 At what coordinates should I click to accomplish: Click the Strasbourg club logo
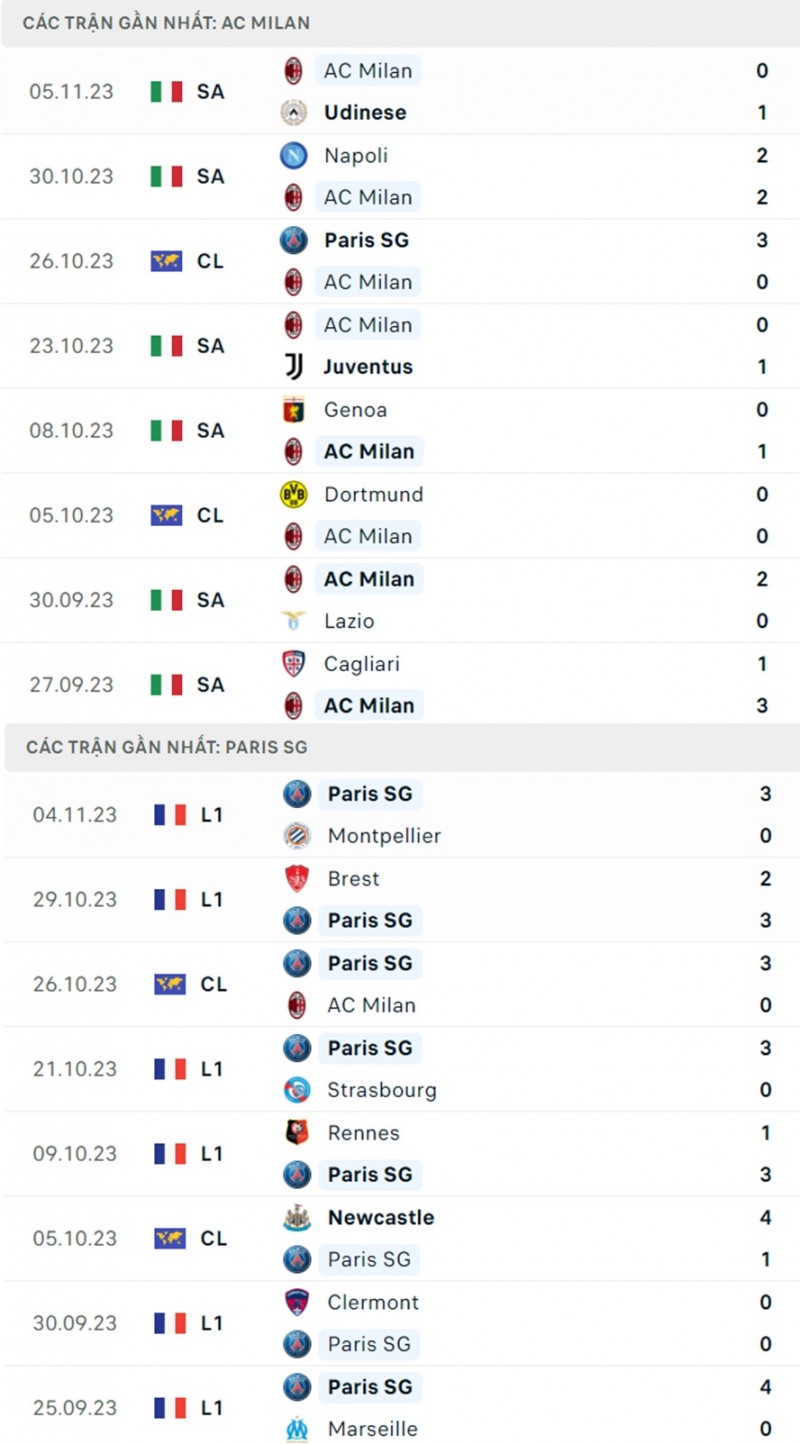(x=297, y=1090)
